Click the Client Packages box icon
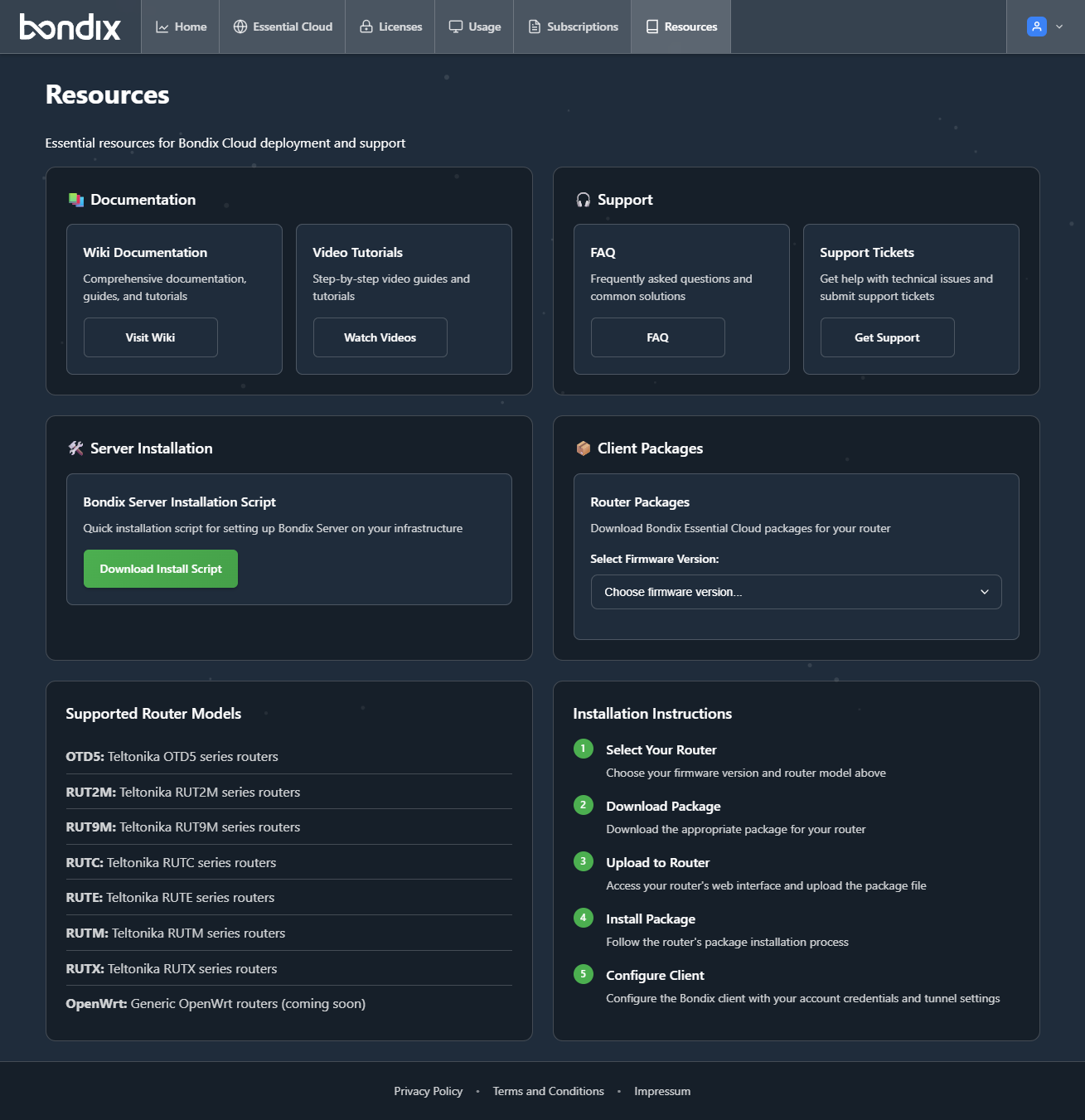 click(x=584, y=448)
